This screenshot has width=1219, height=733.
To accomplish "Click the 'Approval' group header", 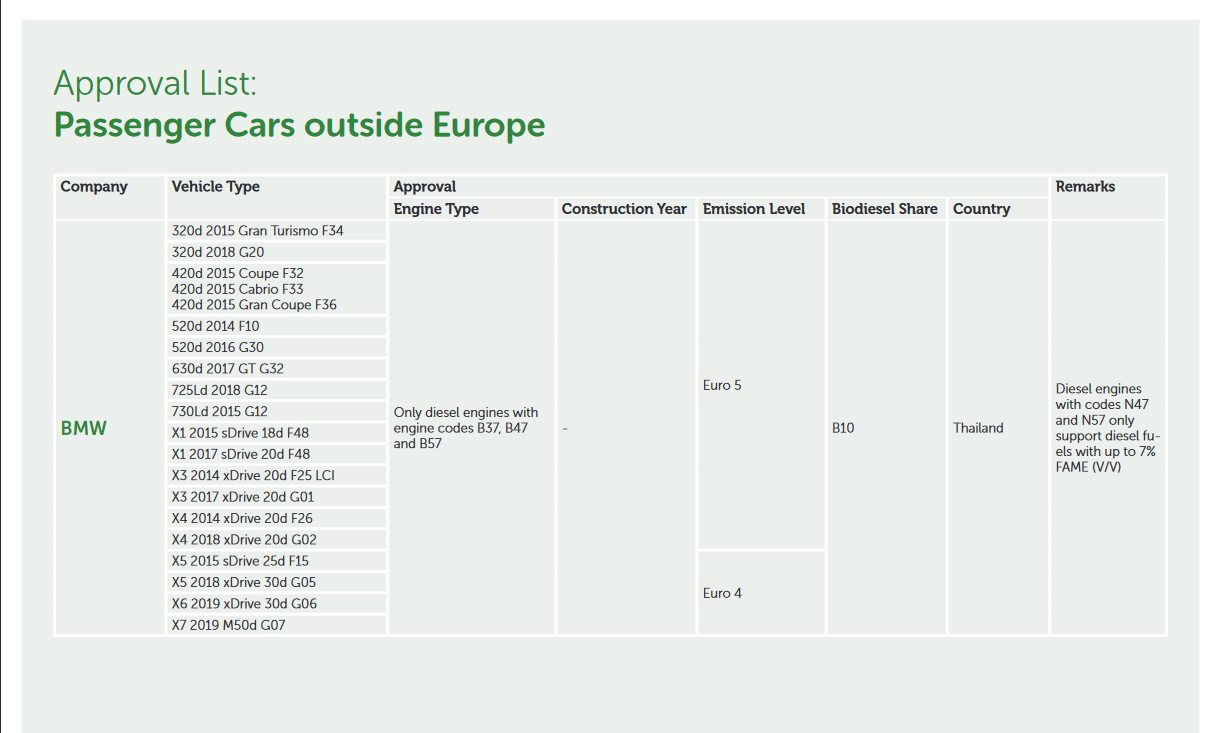I will 424,186.
